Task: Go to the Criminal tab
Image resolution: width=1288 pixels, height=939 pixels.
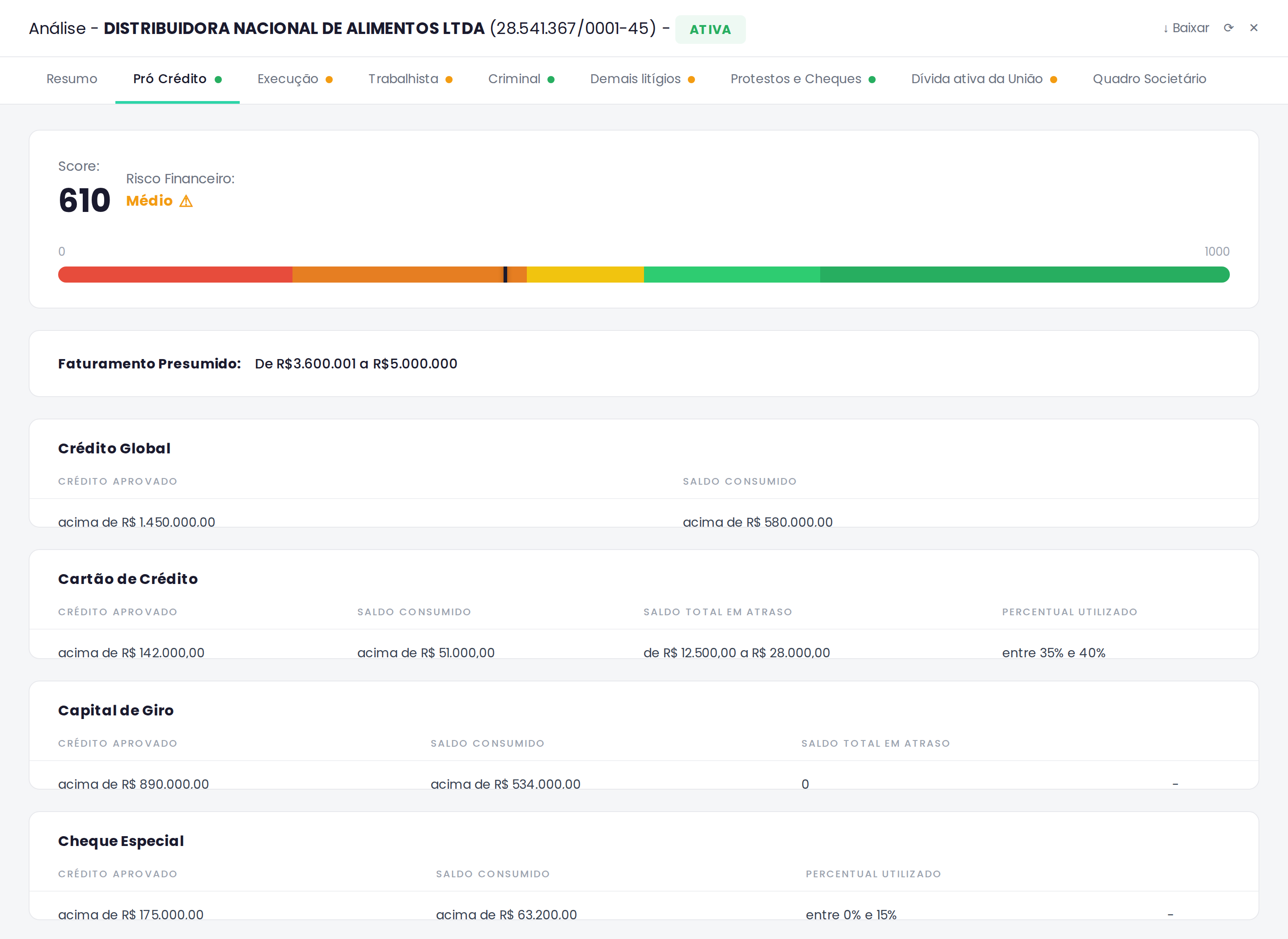Action: click(514, 79)
